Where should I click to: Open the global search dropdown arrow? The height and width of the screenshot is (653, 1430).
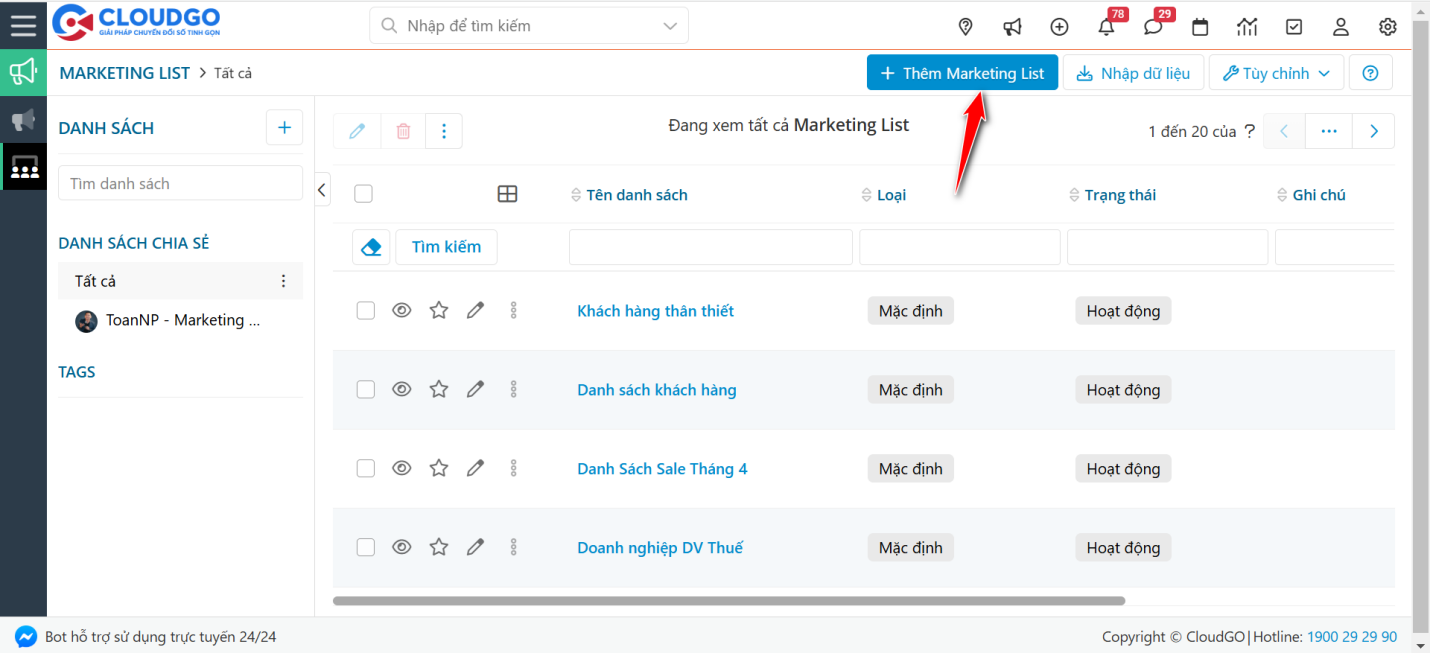click(670, 26)
